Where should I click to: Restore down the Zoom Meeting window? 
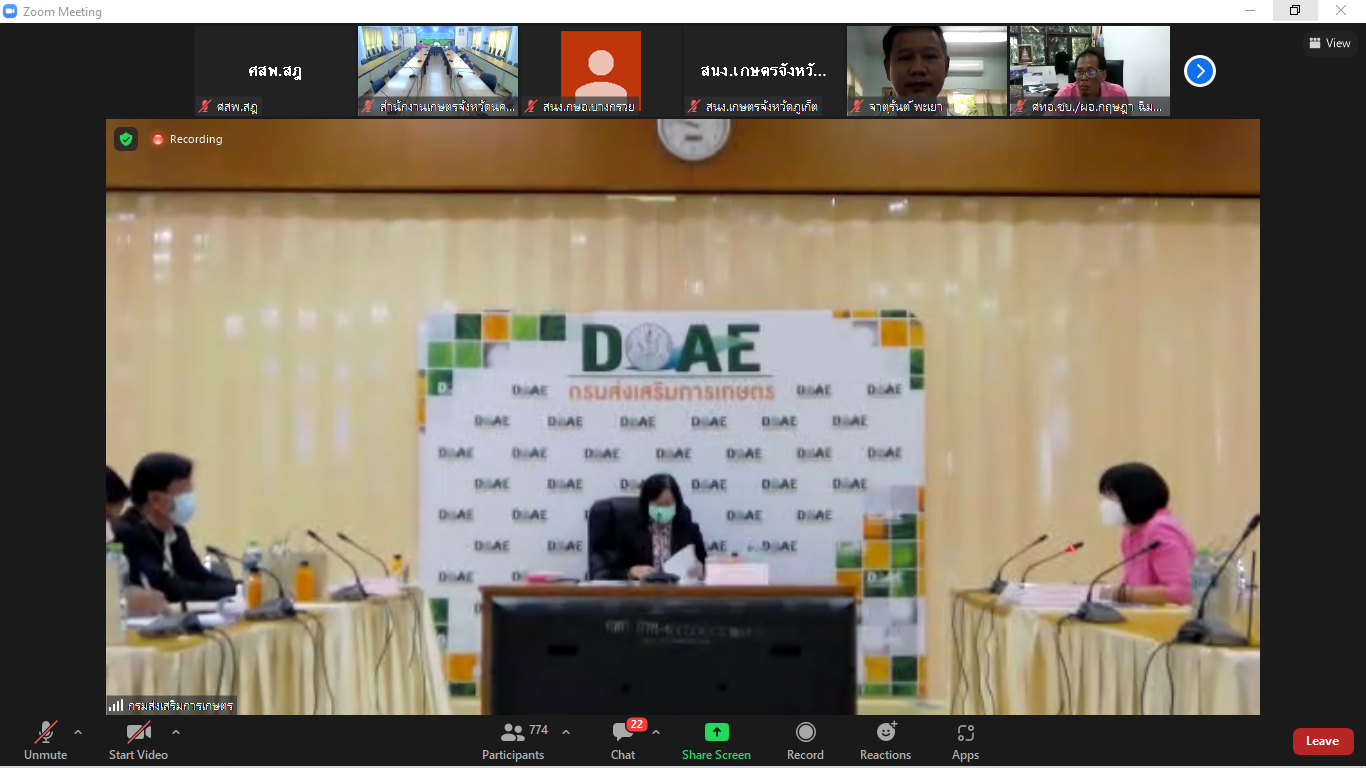coord(1295,11)
